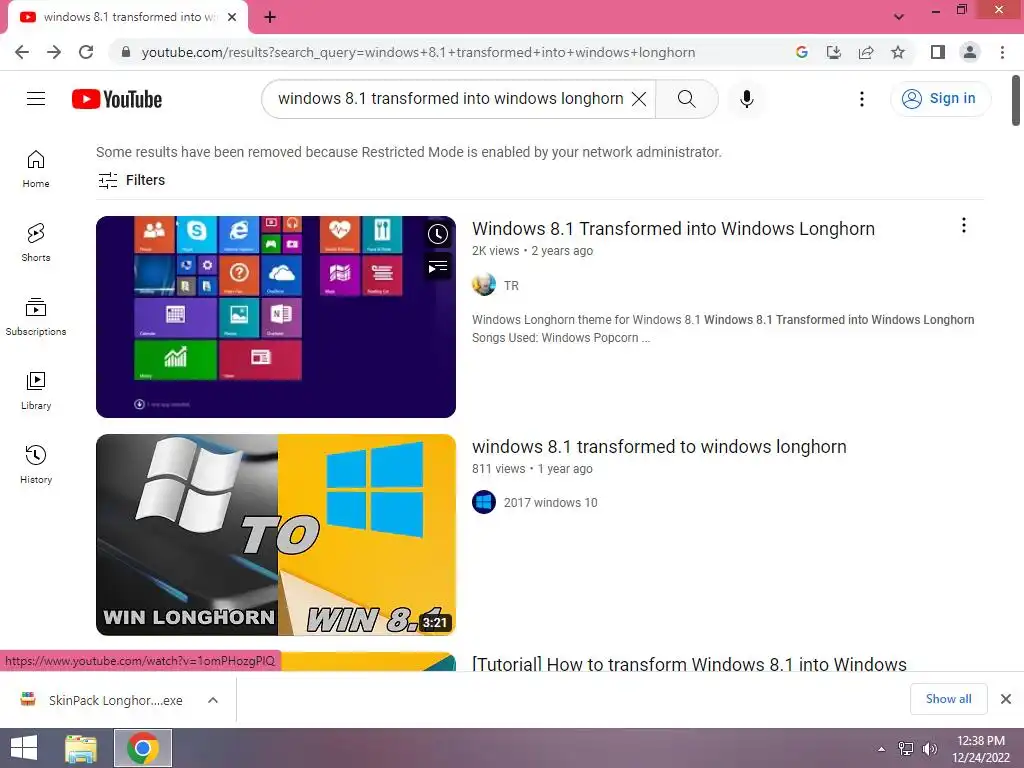The image size is (1024, 768).
Task: Click the install/download icon in address bar
Action: 834,52
